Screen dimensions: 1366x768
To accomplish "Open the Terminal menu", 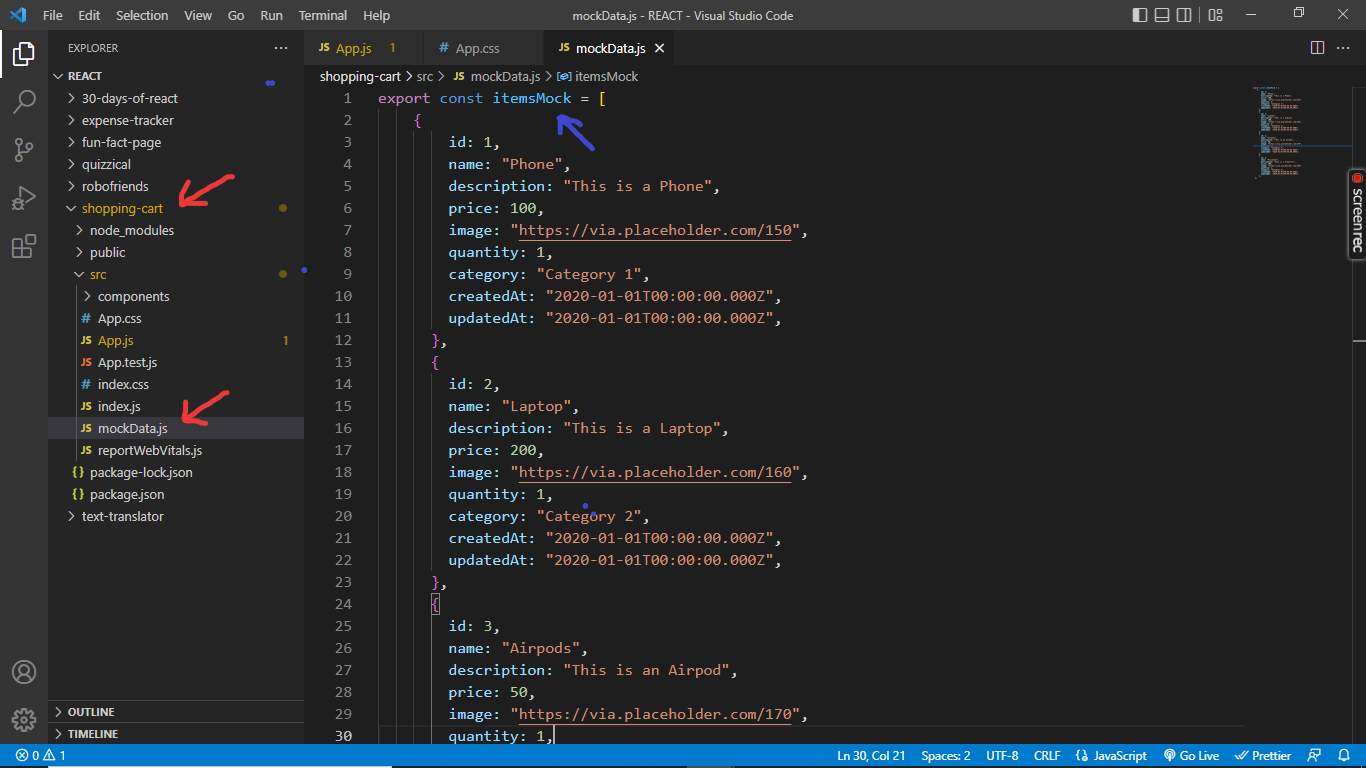I will (323, 15).
